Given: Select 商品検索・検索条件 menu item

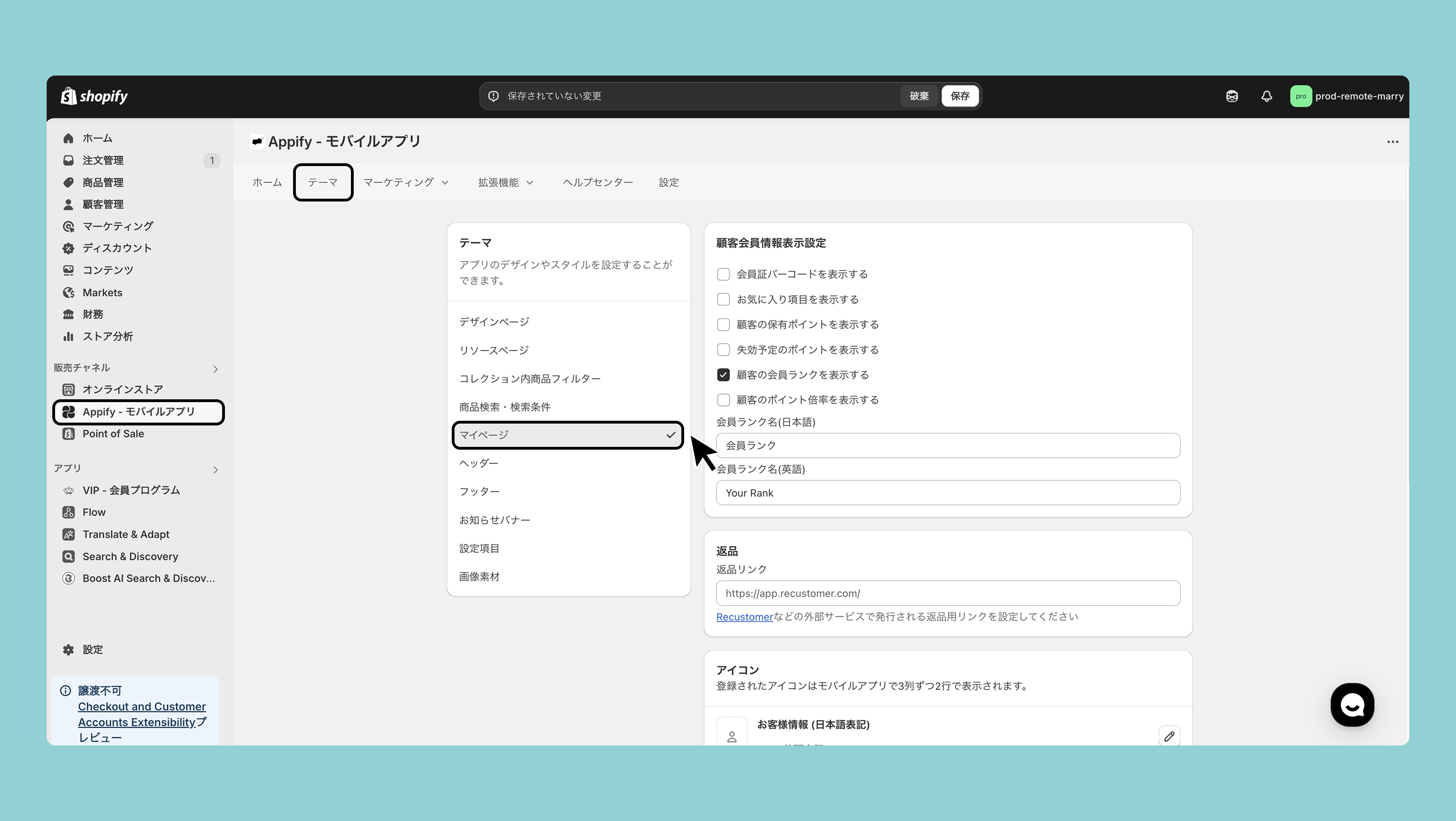Looking at the screenshot, I should (x=567, y=407).
